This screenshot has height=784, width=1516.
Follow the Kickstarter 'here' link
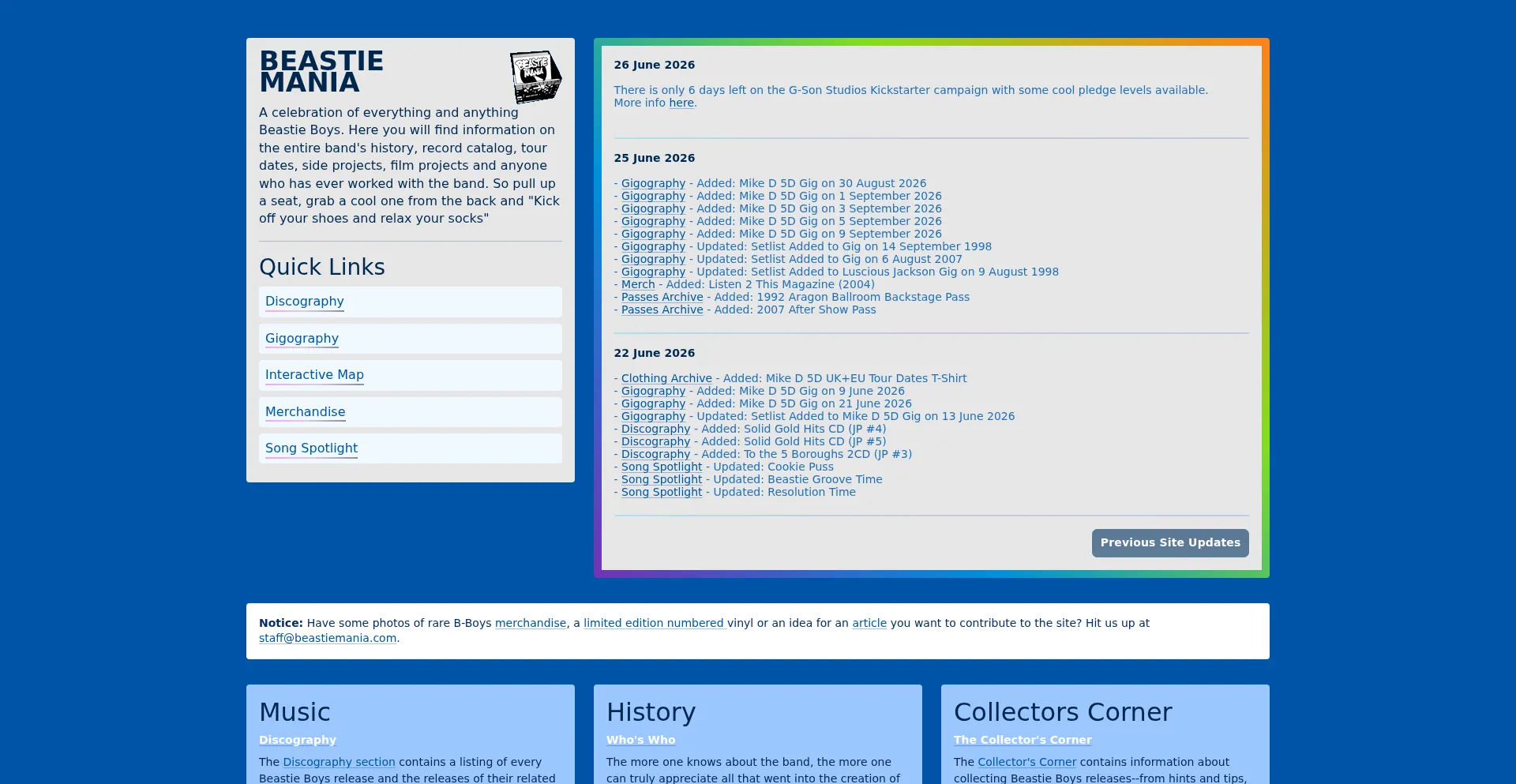click(x=681, y=103)
